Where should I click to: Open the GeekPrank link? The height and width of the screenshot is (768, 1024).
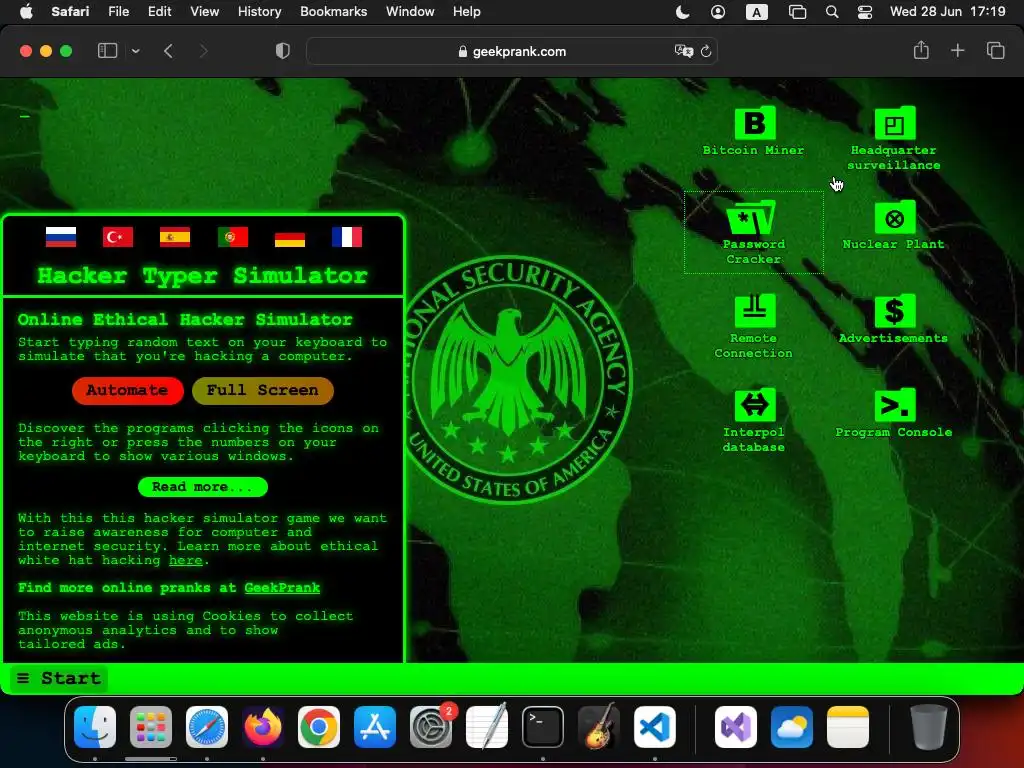tap(282, 588)
